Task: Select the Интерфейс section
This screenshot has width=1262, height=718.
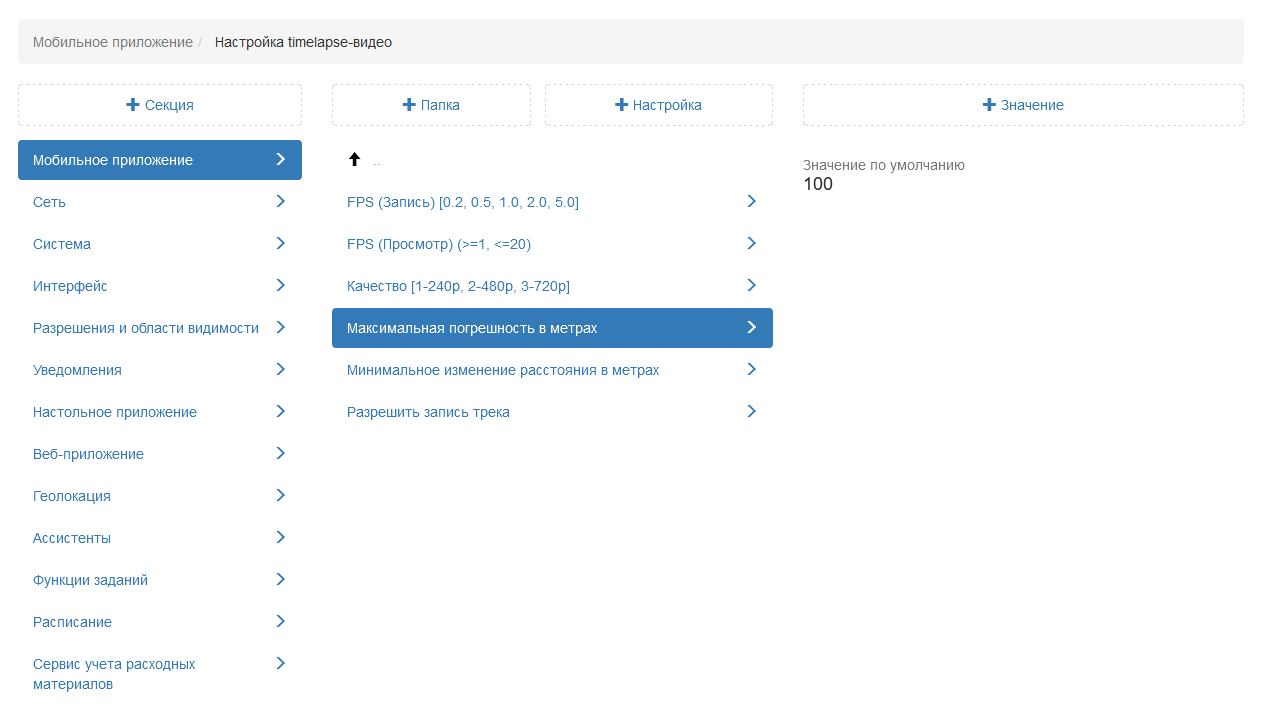Action: pyautogui.click(x=70, y=286)
